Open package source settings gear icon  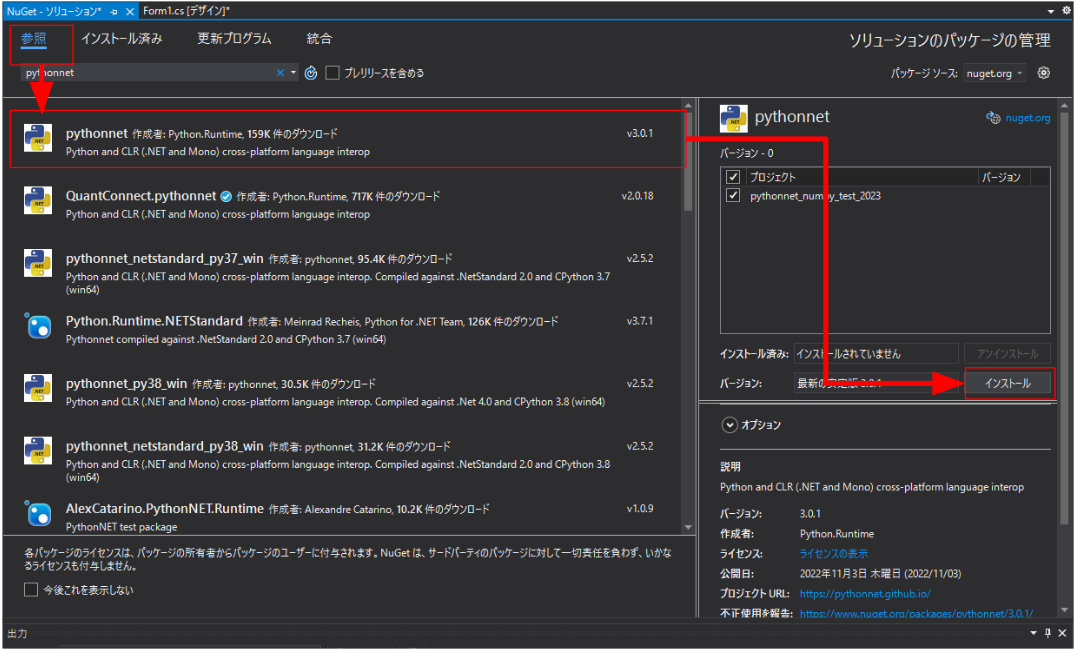coord(1043,73)
